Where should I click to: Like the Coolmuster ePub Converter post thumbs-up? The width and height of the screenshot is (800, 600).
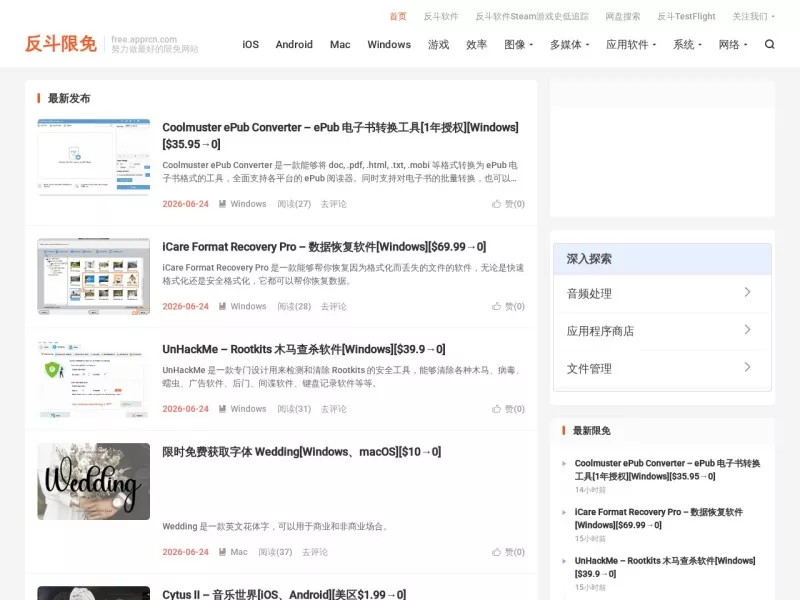[496, 204]
